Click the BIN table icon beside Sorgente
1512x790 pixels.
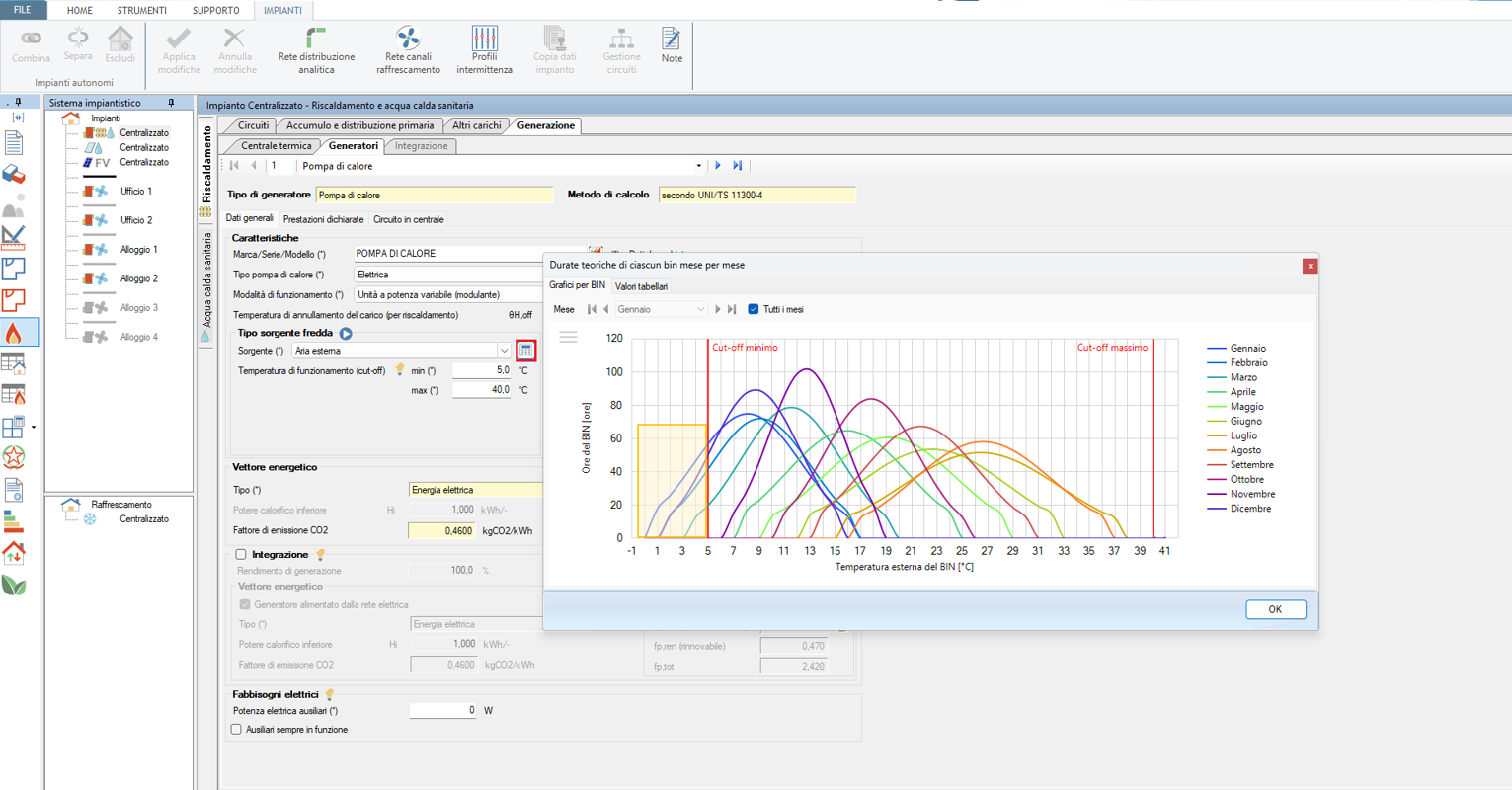[x=526, y=351]
